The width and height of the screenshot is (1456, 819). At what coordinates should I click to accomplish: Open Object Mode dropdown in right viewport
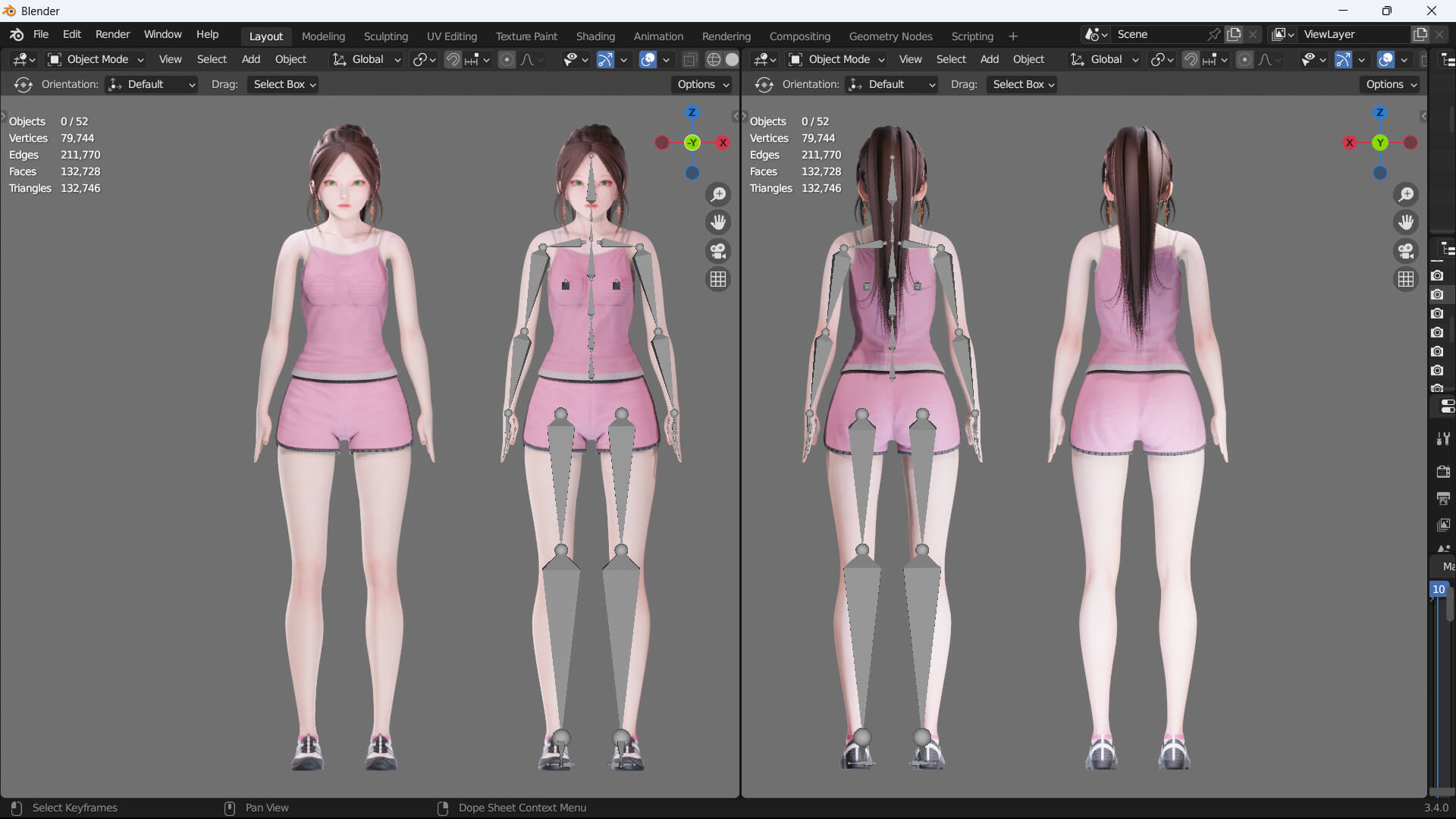(x=836, y=59)
